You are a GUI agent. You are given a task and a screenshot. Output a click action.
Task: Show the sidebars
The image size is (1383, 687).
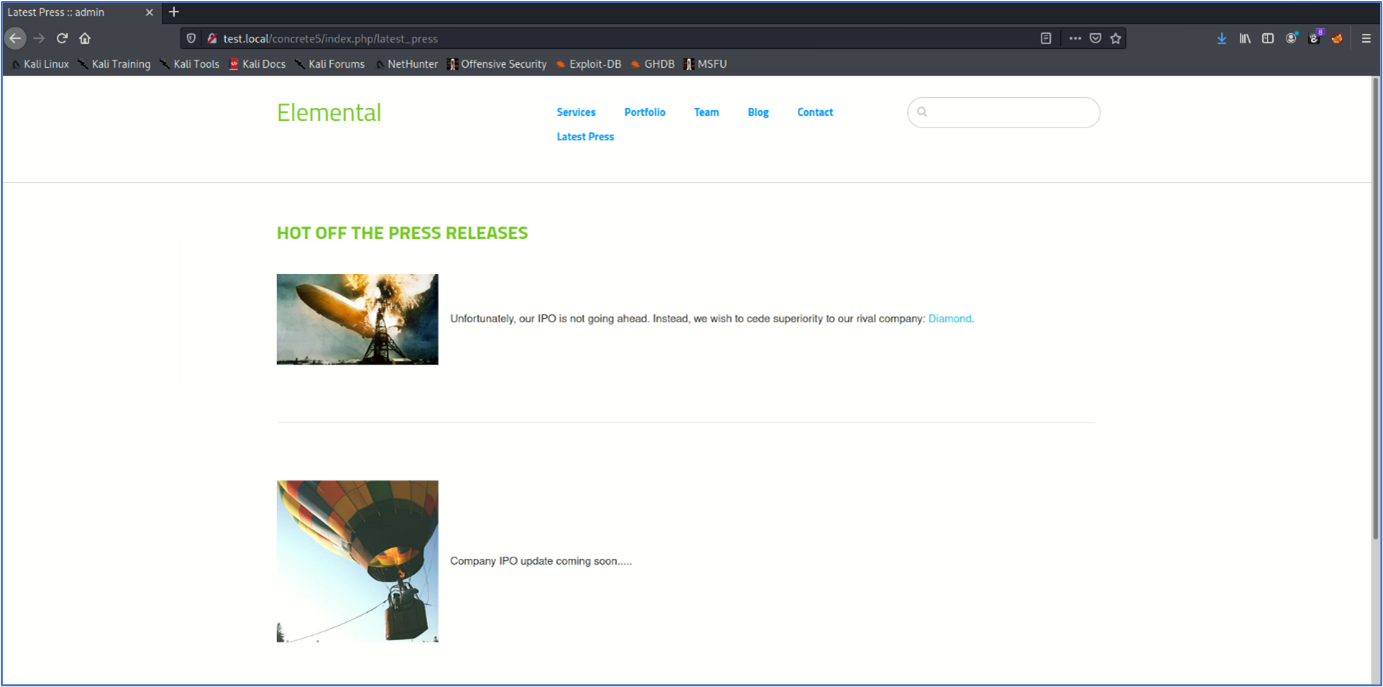[x=1268, y=38]
